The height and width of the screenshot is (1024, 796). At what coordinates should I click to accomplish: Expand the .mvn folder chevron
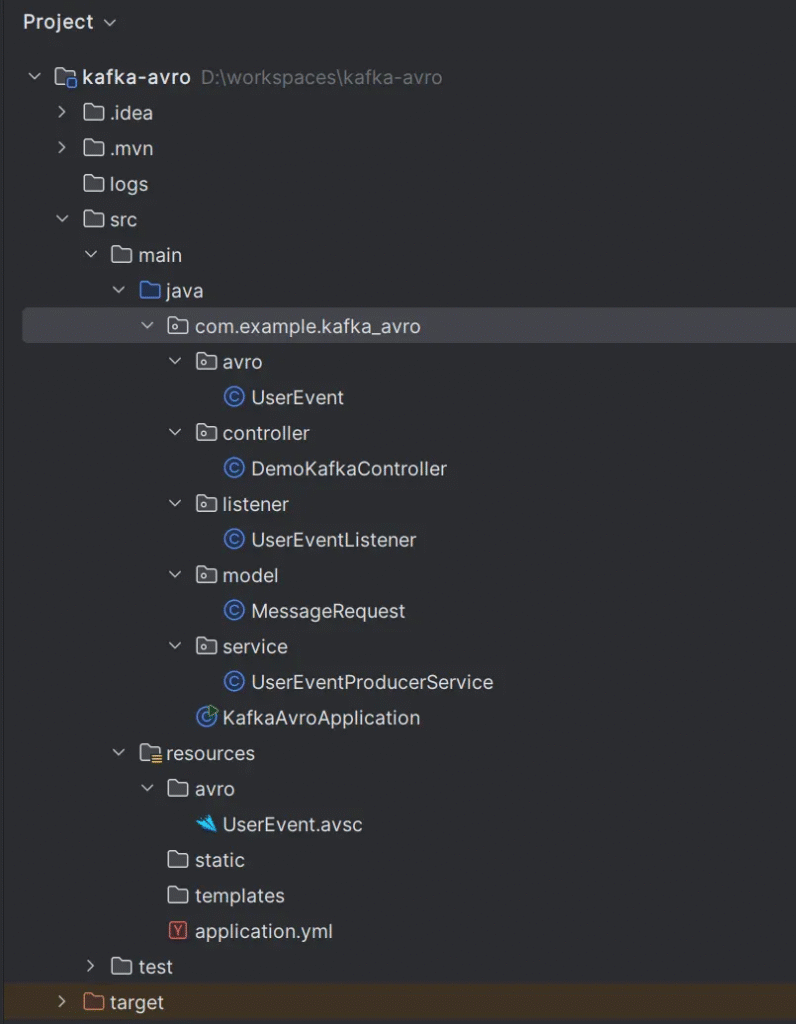(x=62, y=148)
